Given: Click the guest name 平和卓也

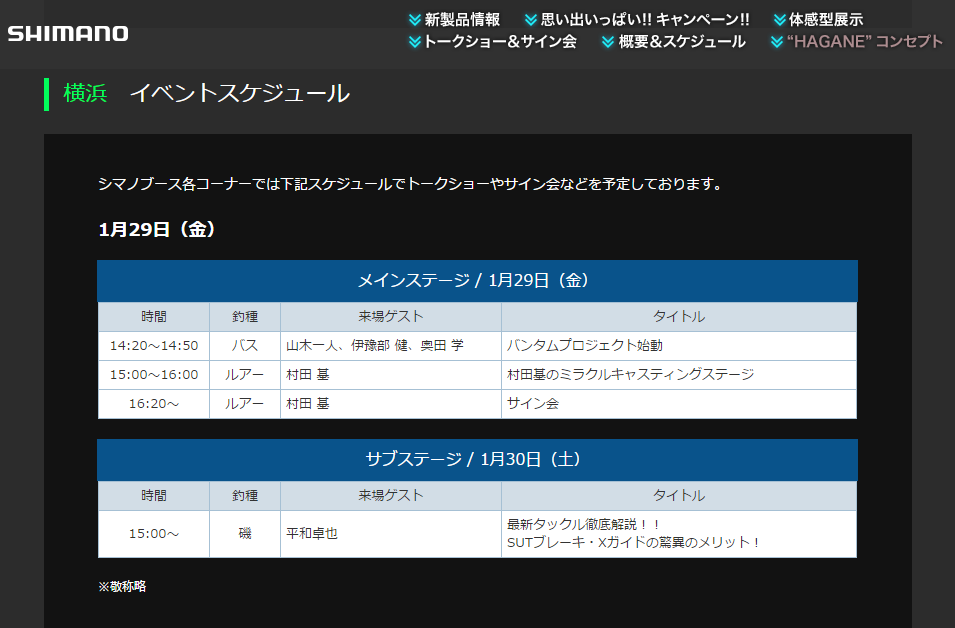Looking at the screenshot, I should 312,534.
